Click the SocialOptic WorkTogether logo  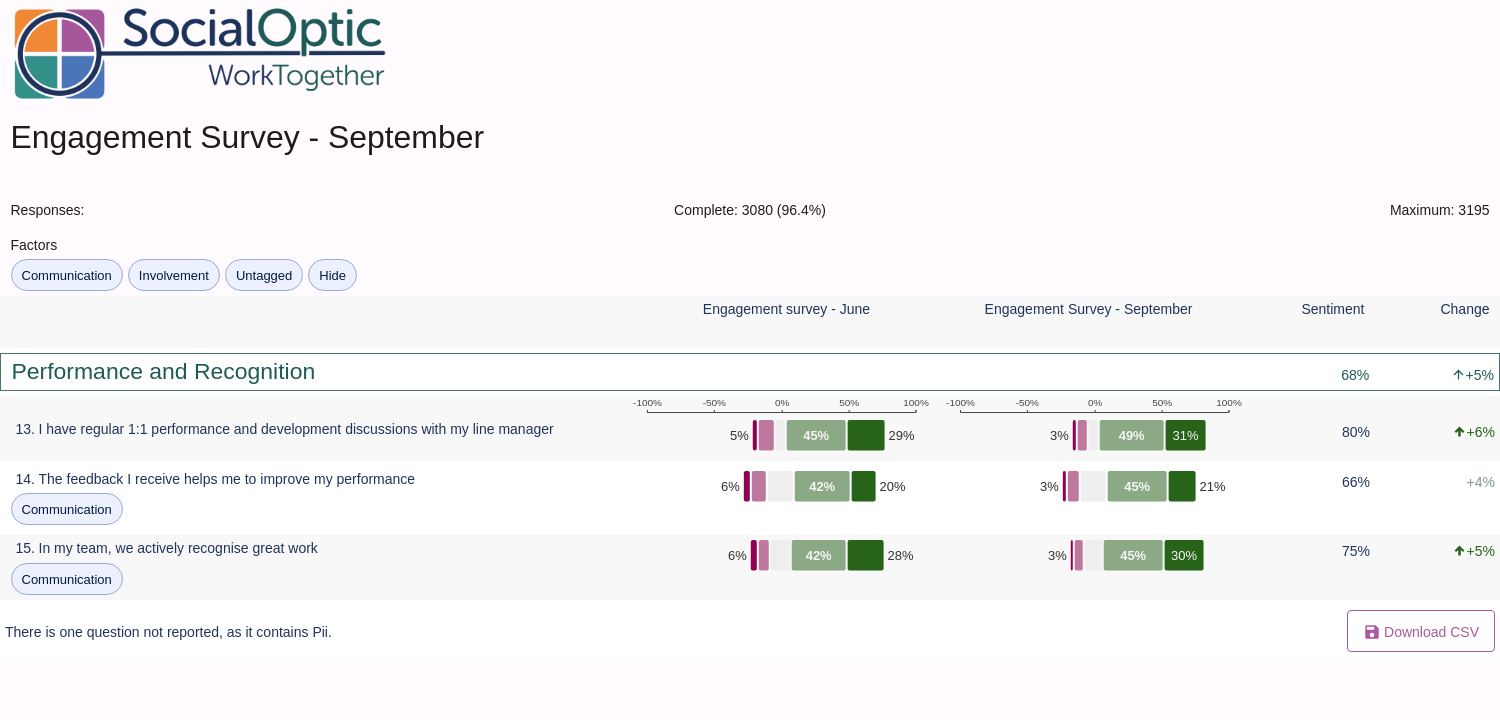click(x=199, y=52)
